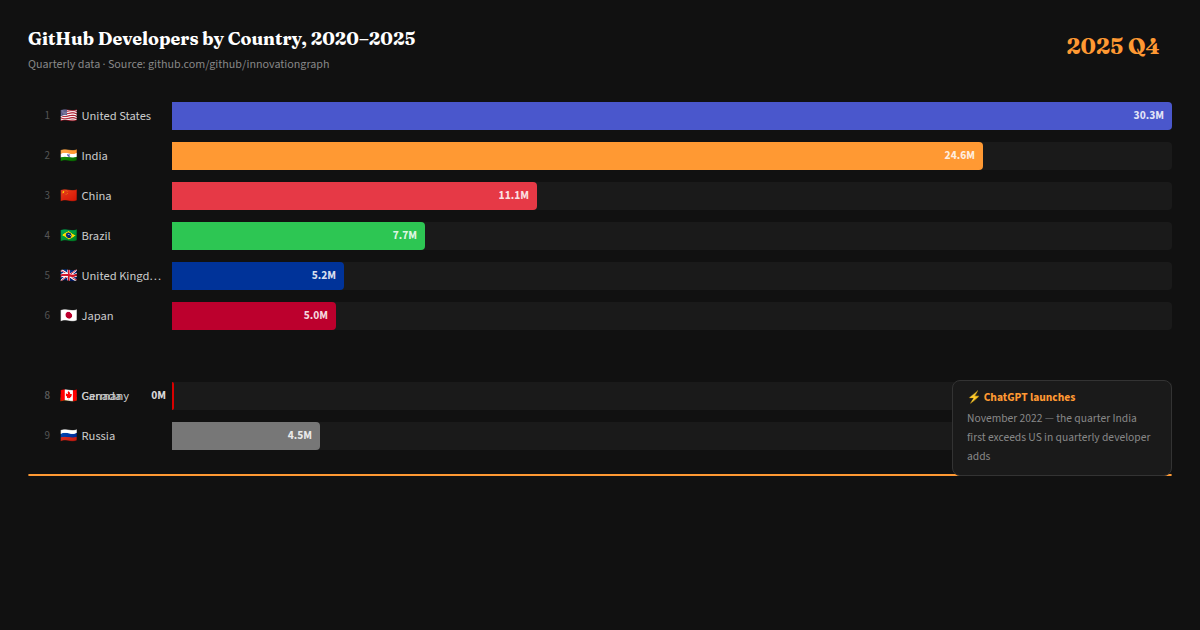Select the orange India bar
Image resolution: width=1200 pixels, height=630 pixels.
point(577,156)
